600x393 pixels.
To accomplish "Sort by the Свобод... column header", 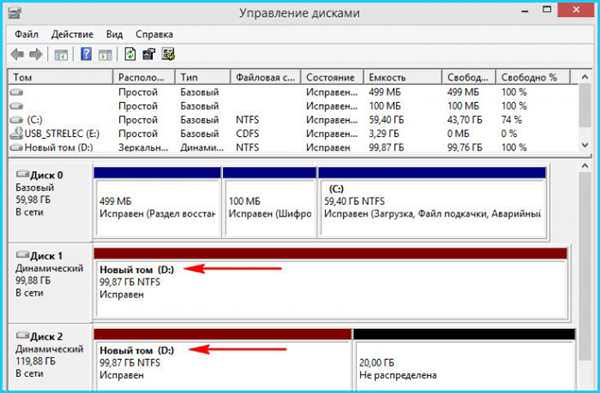I will coord(469,77).
